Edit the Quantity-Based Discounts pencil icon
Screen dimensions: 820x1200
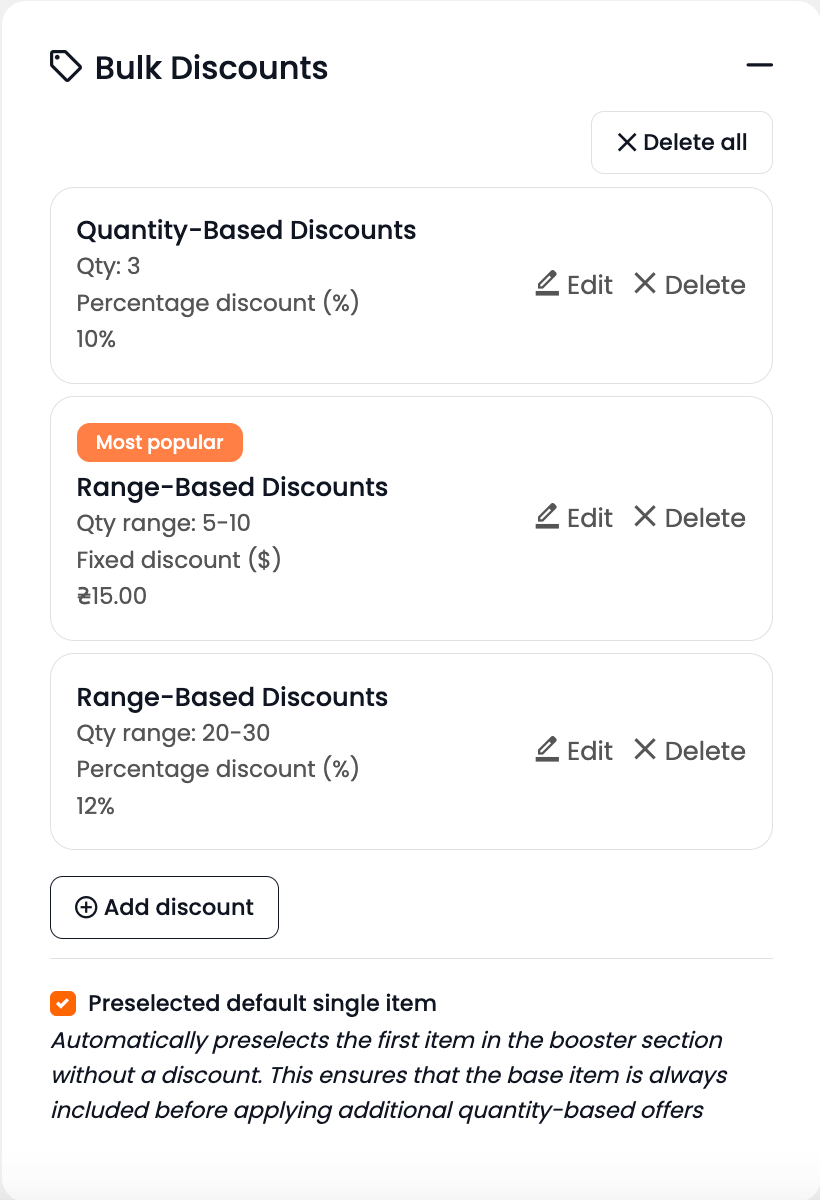(x=547, y=284)
